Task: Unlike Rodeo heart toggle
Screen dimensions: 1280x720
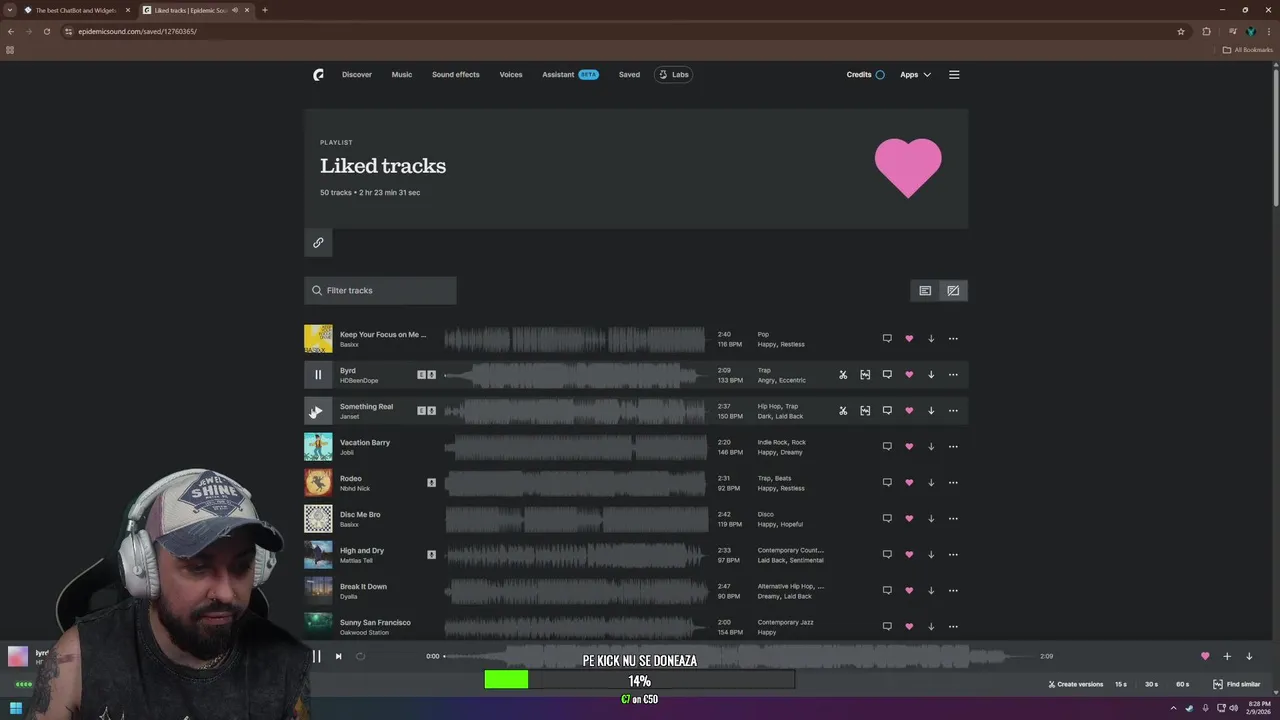Action: point(909,483)
